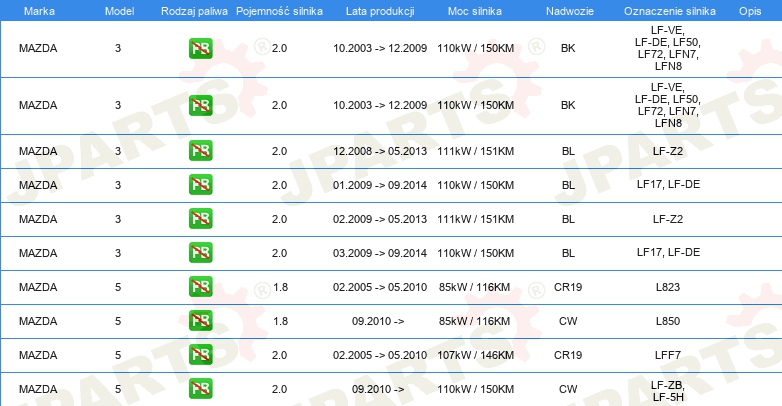This screenshot has width=782, height=406.
Task: Select the date range 12.2008 -> 05.2013
Action: (x=380, y=151)
